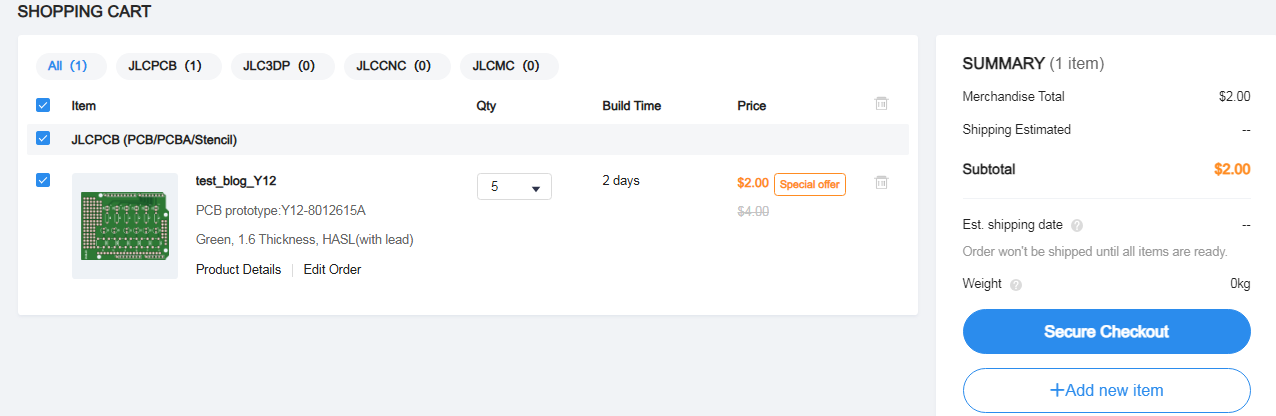Toggle checkbox for test_blog_Y12 item

pos(43,180)
